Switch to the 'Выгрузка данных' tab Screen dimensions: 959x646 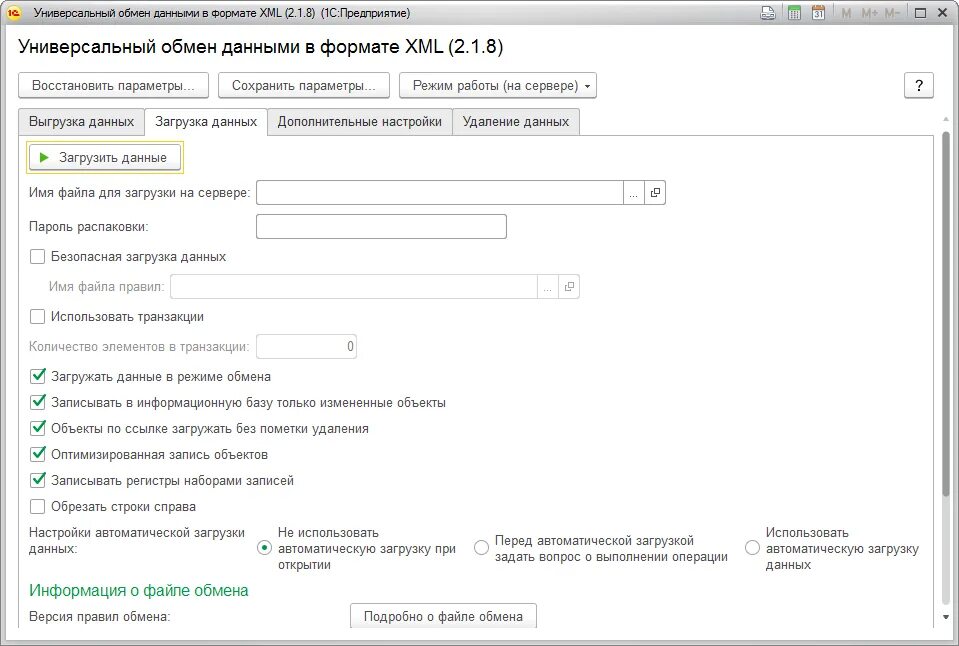(x=81, y=121)
